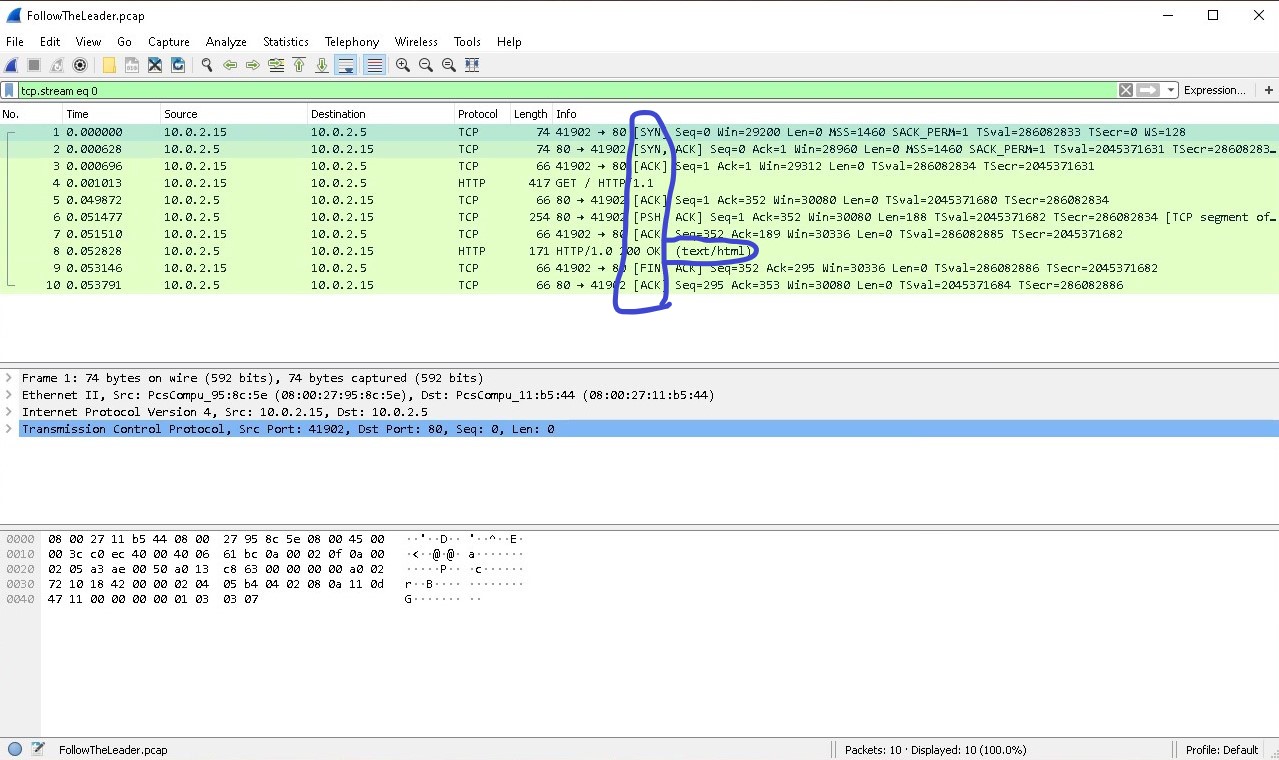This screenshot has height=760, width=1279.
Task: Click the Stop capture square icon
Action: click(34, 65)
